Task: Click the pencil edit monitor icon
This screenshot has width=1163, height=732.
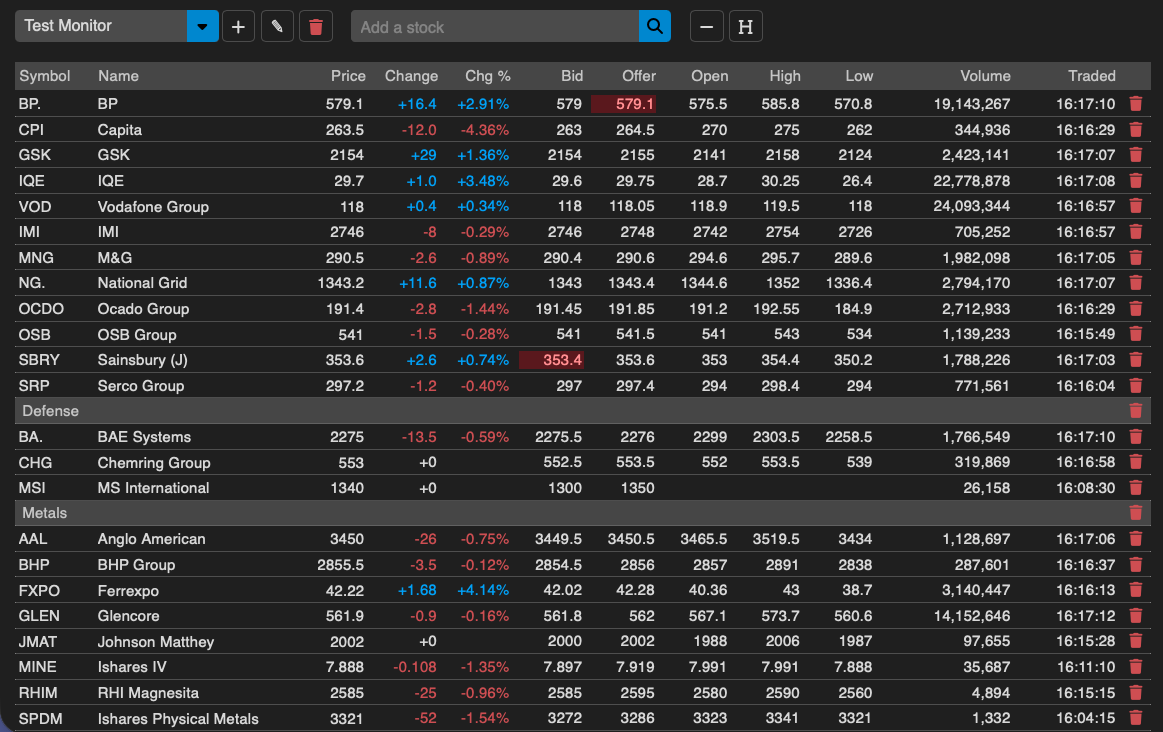Action: pos(277,27)
